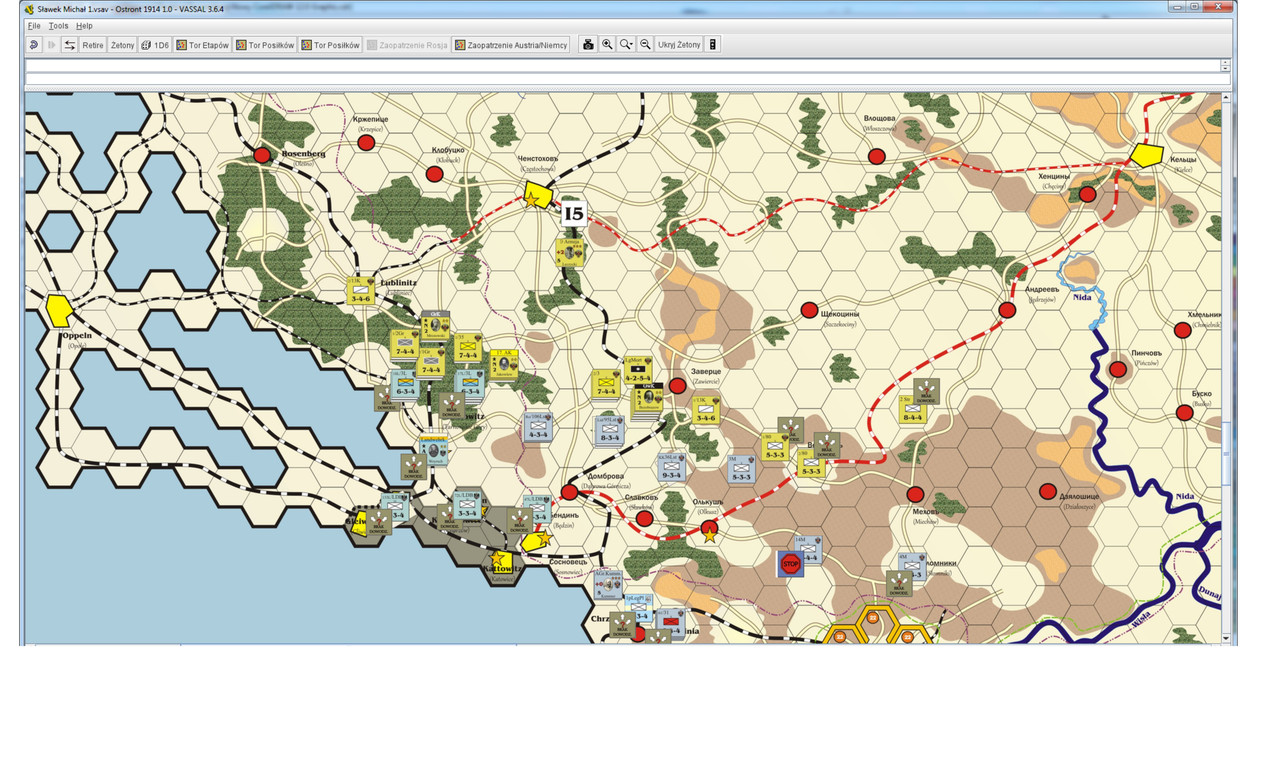1280x758 pixels.
Task: Select the 17.AK leader counter
Action: 504,365
